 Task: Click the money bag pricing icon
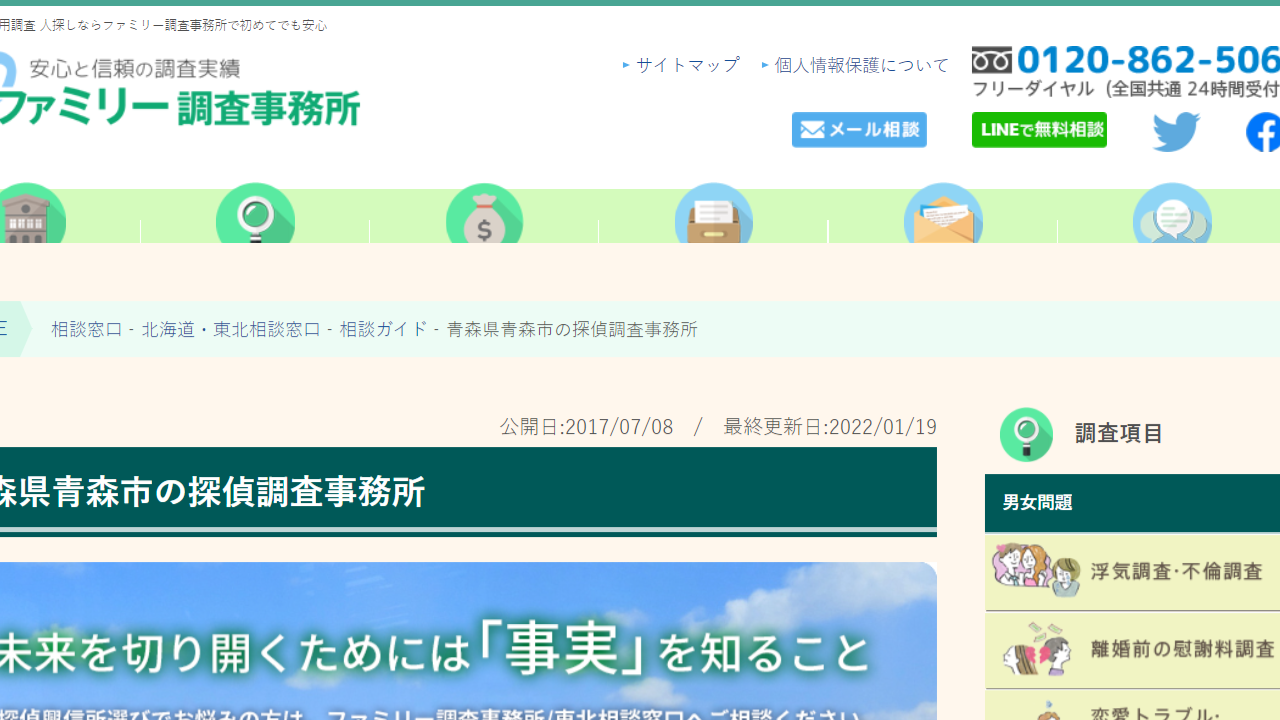coord(485,215)
